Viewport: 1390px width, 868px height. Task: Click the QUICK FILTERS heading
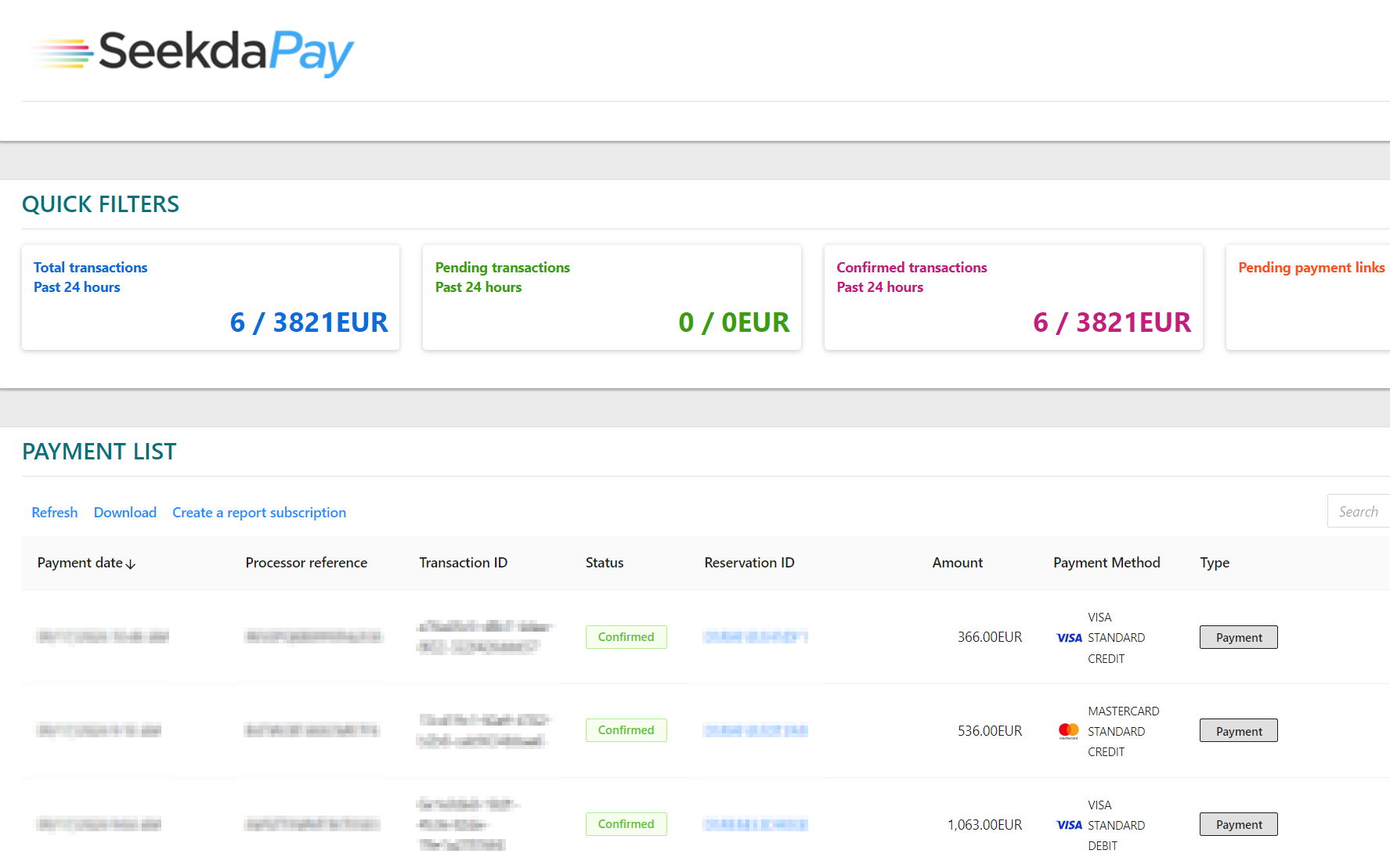click(101, 204)
